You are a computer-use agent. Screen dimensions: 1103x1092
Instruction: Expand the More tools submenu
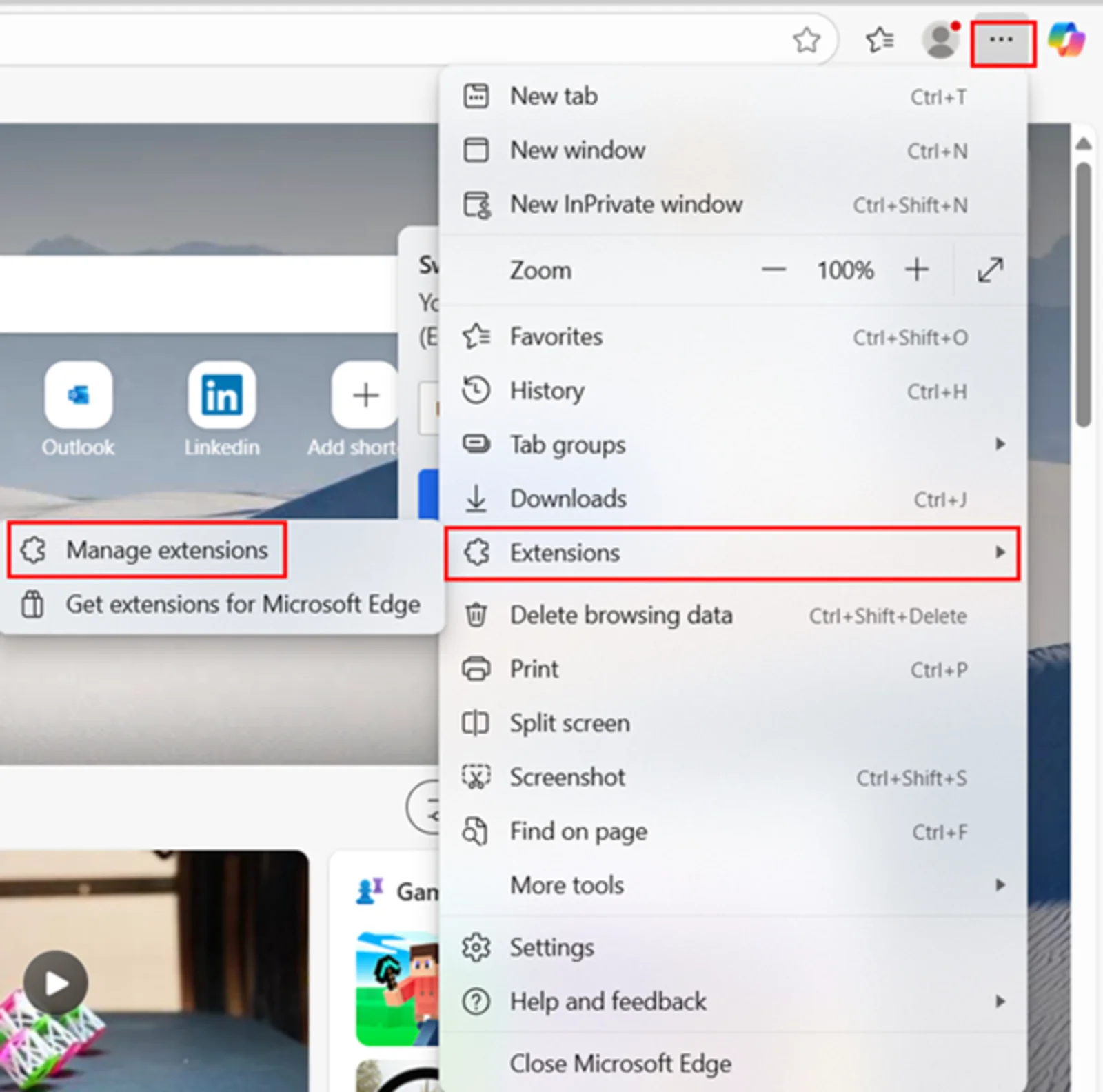click(x=731, y=885)
